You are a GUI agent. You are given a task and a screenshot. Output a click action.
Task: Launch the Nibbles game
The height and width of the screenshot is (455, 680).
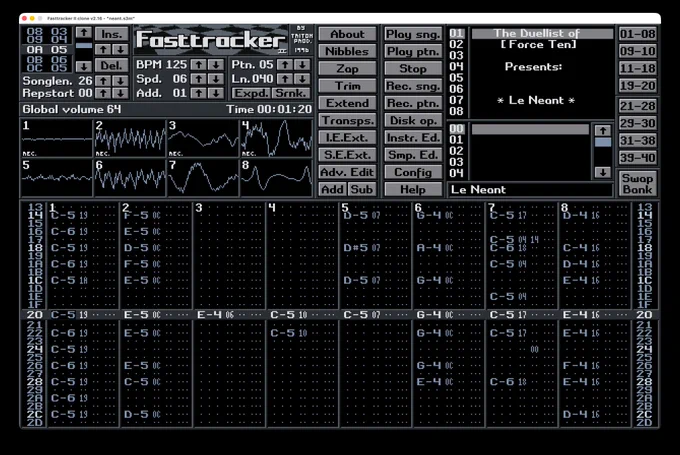(347, 51)
